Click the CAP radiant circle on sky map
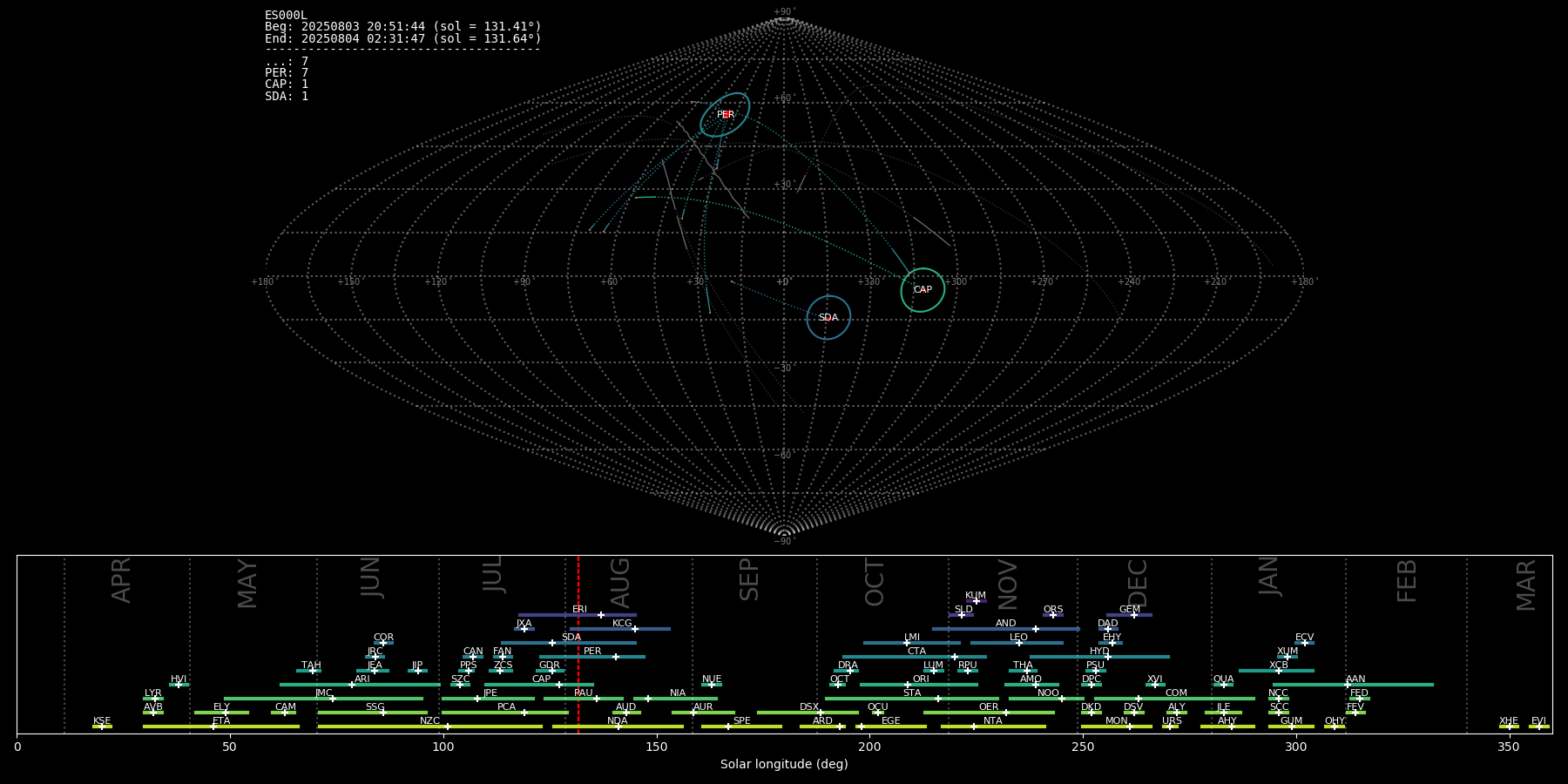This screenshot has width=1568, height=784. pyautogui.click(x=923, y=290)
